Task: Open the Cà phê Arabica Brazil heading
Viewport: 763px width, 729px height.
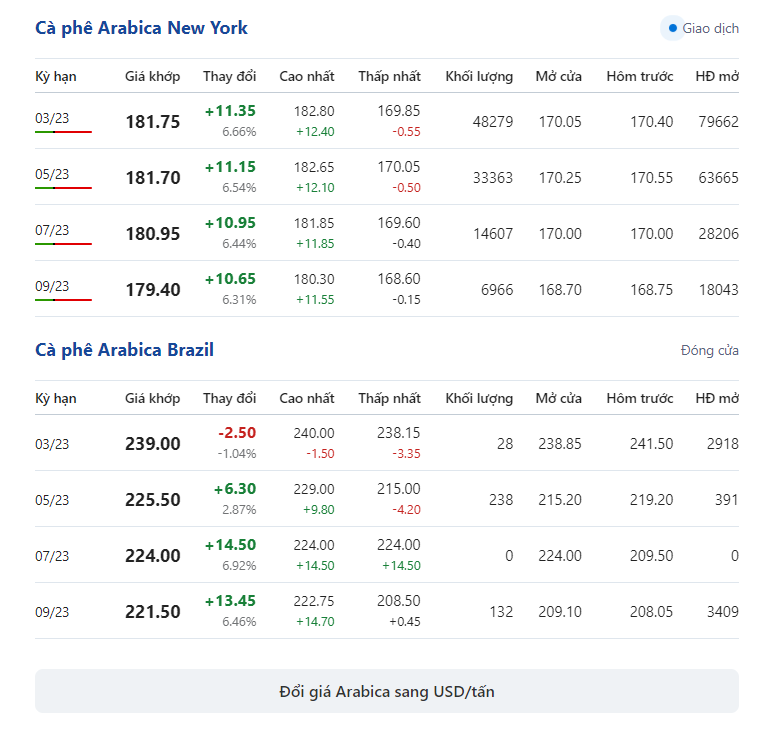Action: (125, 350)
